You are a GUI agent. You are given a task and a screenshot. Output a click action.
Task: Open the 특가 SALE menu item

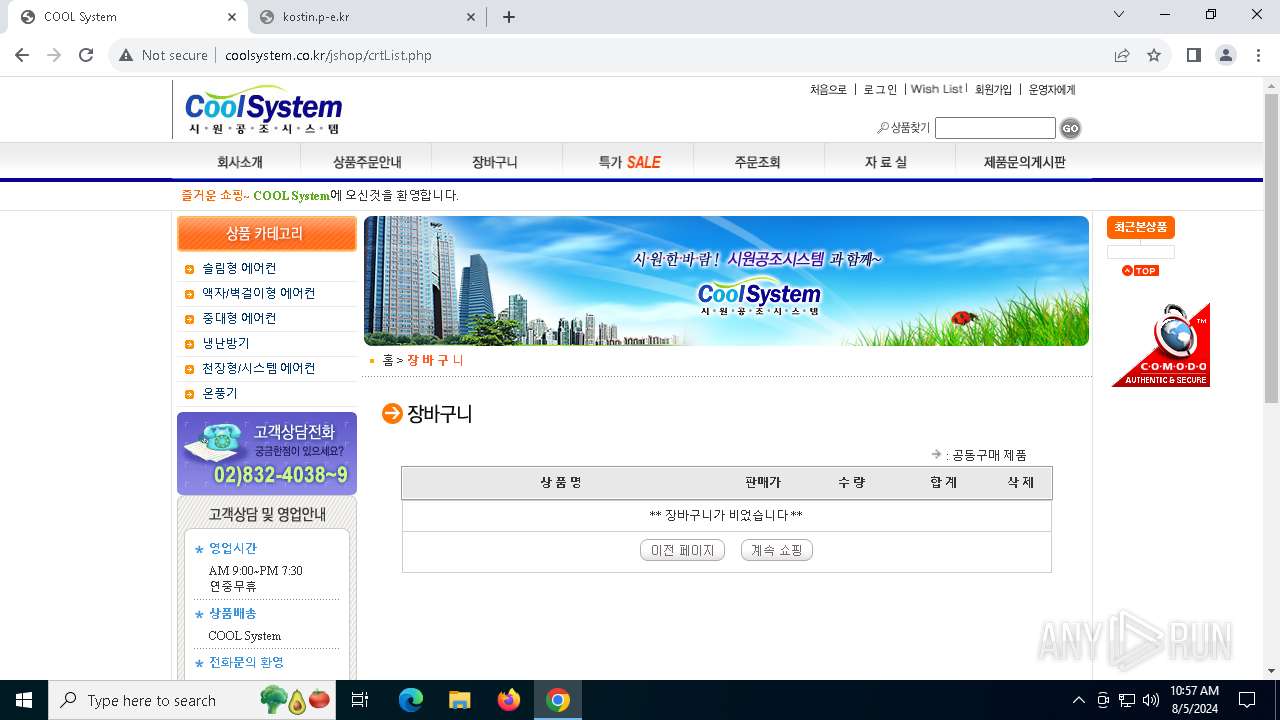629,162
